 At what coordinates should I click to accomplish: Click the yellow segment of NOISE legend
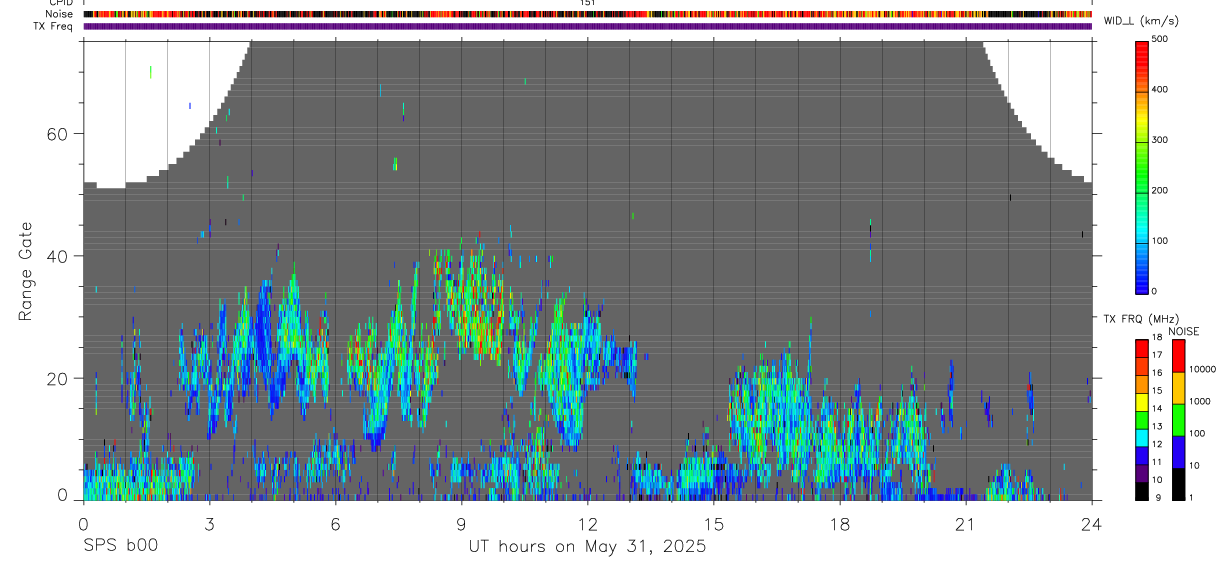[x=1179, y=388]
